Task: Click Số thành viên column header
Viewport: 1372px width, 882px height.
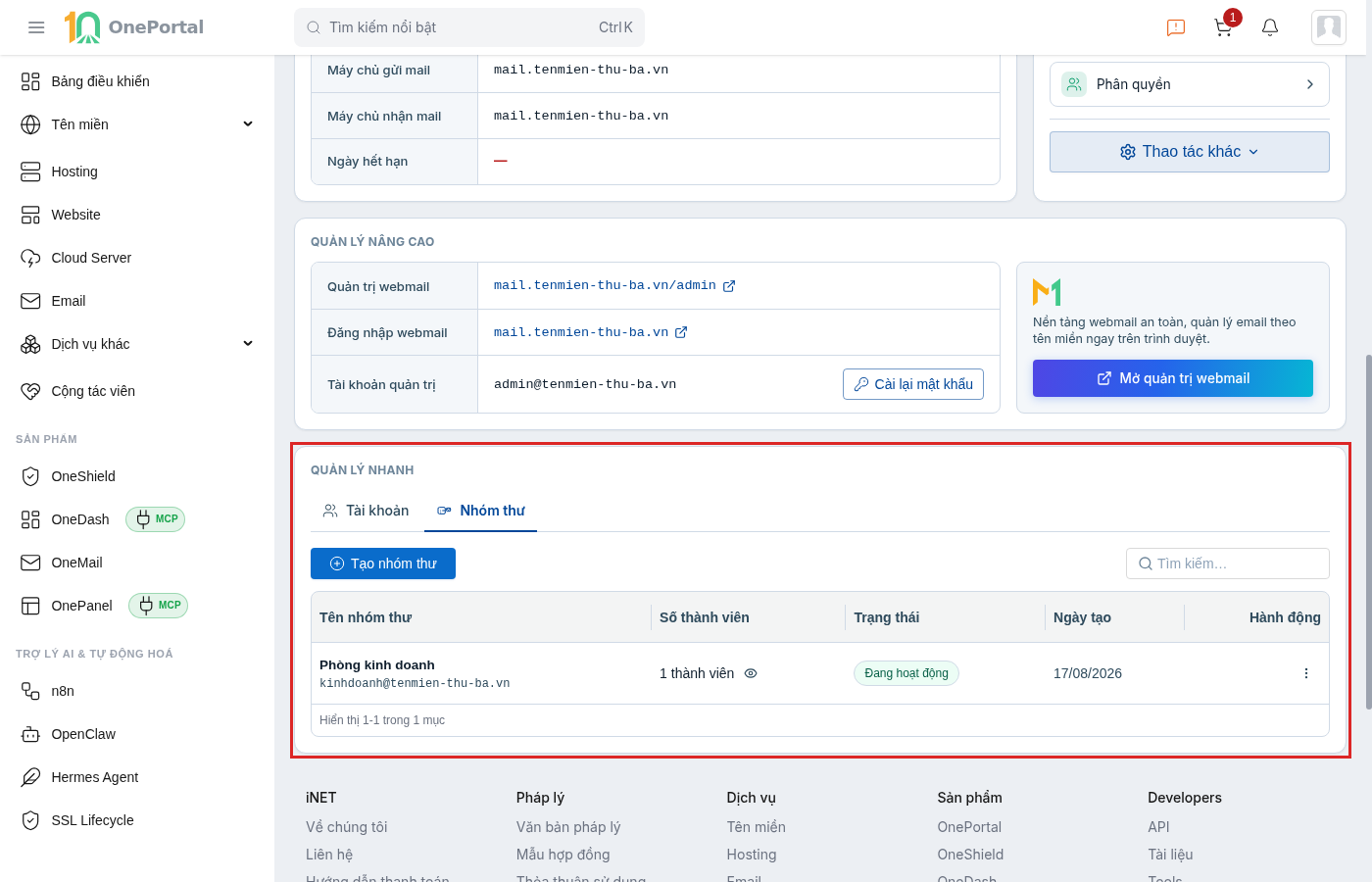Action: click(x=705, y=617)
